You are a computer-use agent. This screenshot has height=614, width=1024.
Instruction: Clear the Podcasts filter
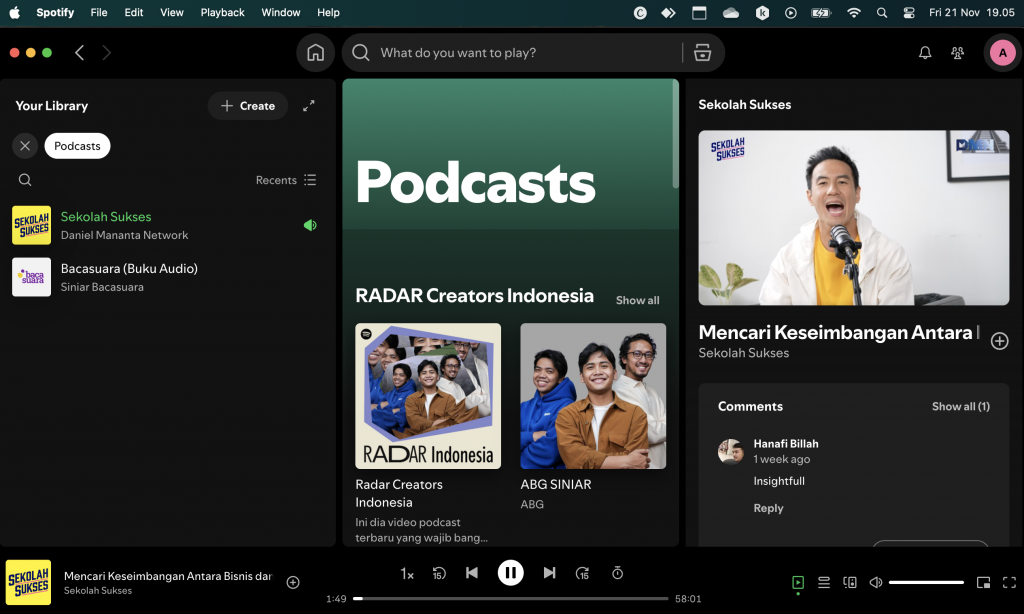click(x=25, y=145)
